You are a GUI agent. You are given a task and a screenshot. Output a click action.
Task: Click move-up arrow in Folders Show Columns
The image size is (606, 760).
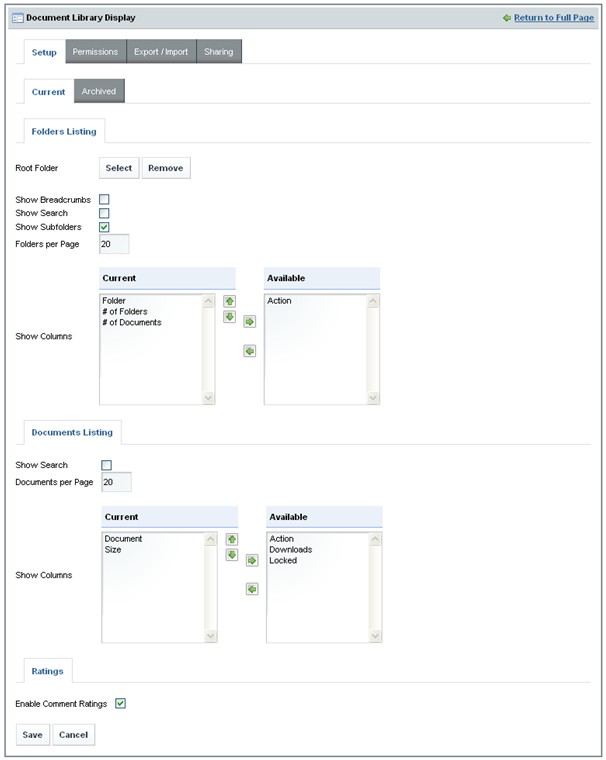pos(229,301)
